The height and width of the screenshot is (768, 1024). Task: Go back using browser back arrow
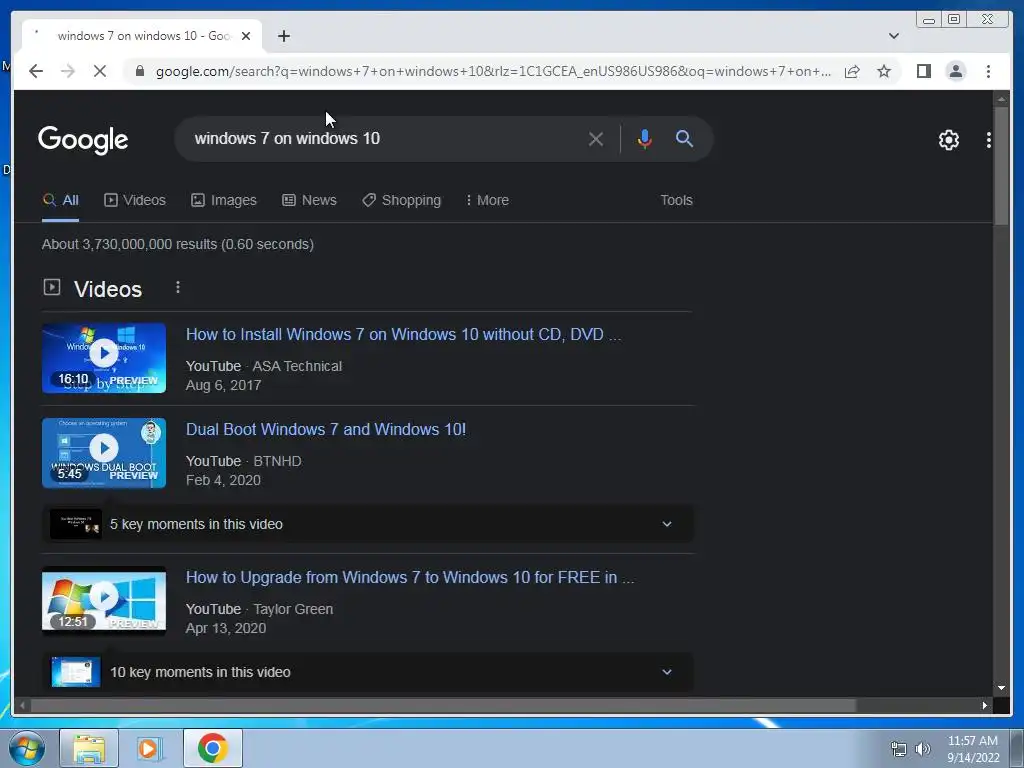pyautogui.click(x=36, y=71)
